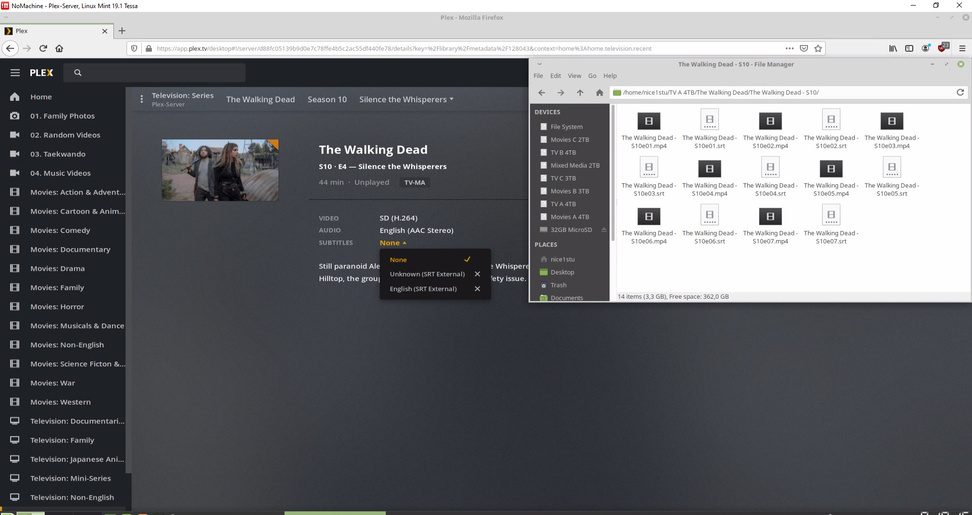Select The Walking Dead - S10e04.mp4 file

pyautogui.click(x=710, y=178)
